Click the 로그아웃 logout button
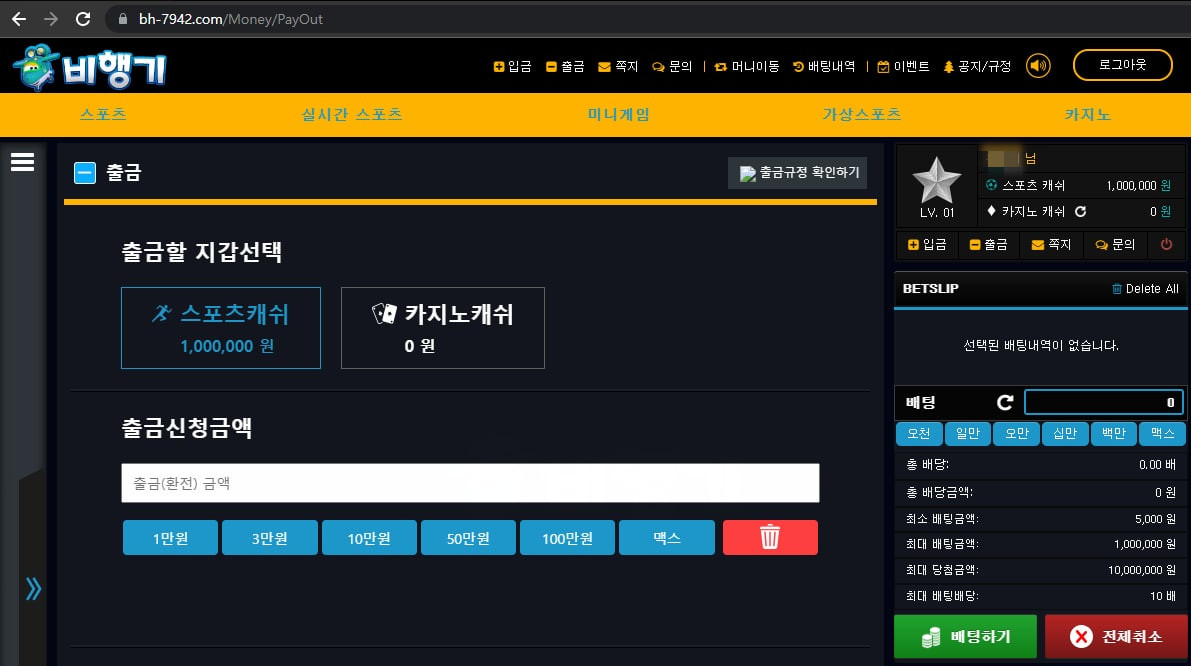1191x666 pixels. pyautogui.click(x=1123, y=65)
